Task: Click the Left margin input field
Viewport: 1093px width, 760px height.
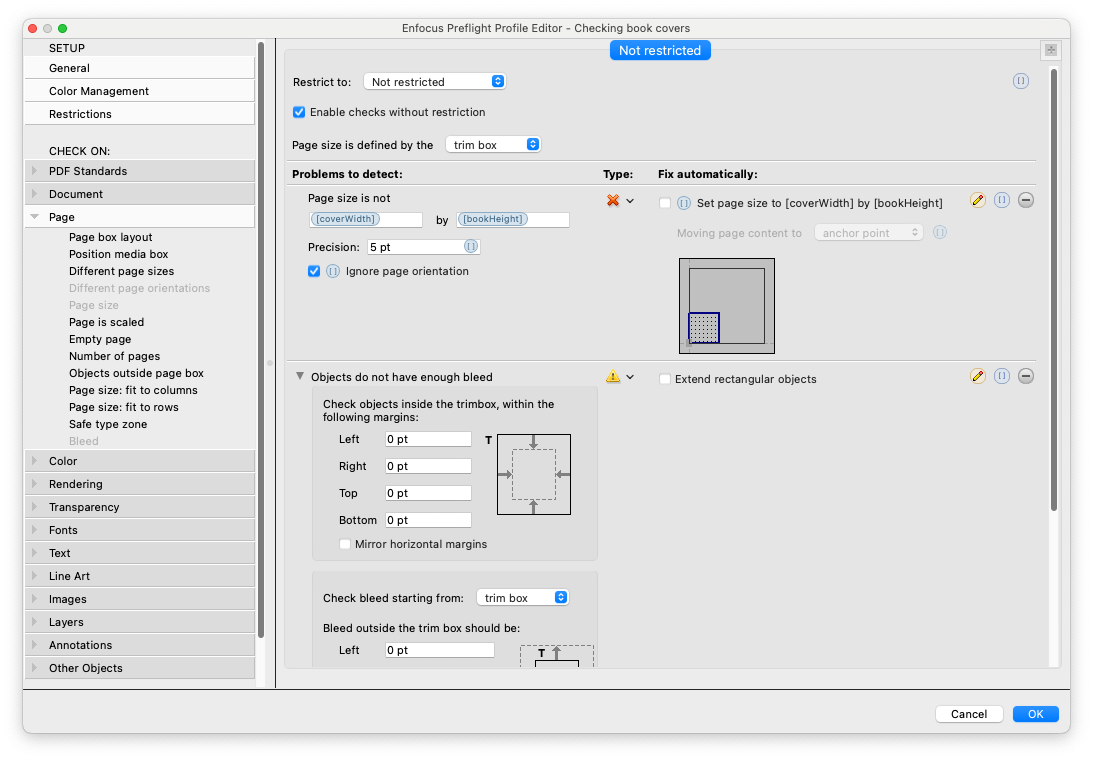Action: [x=428, y=439]
